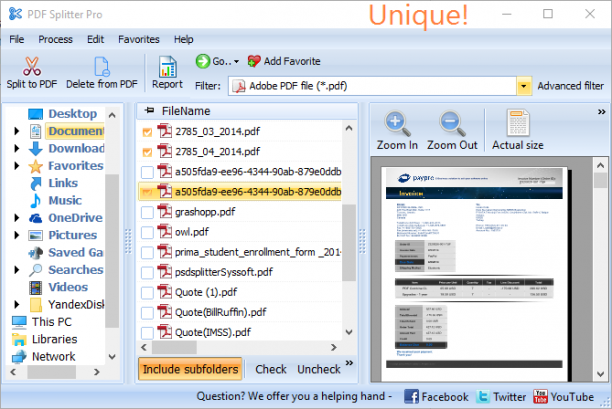
Task: Select the Downloads arrow icon in tree
Action: coord(36,149)
